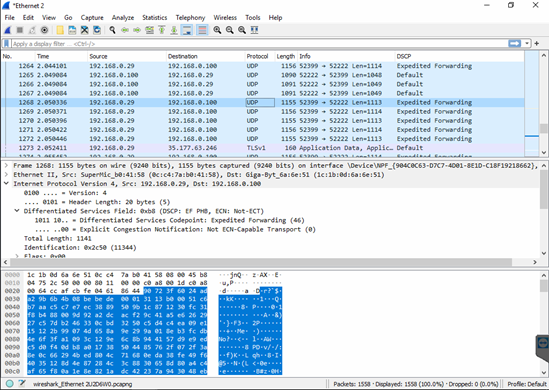The height and width of the screenshot is (390, 549).
Task: Expand the Flags field
Action: (16, 256)
